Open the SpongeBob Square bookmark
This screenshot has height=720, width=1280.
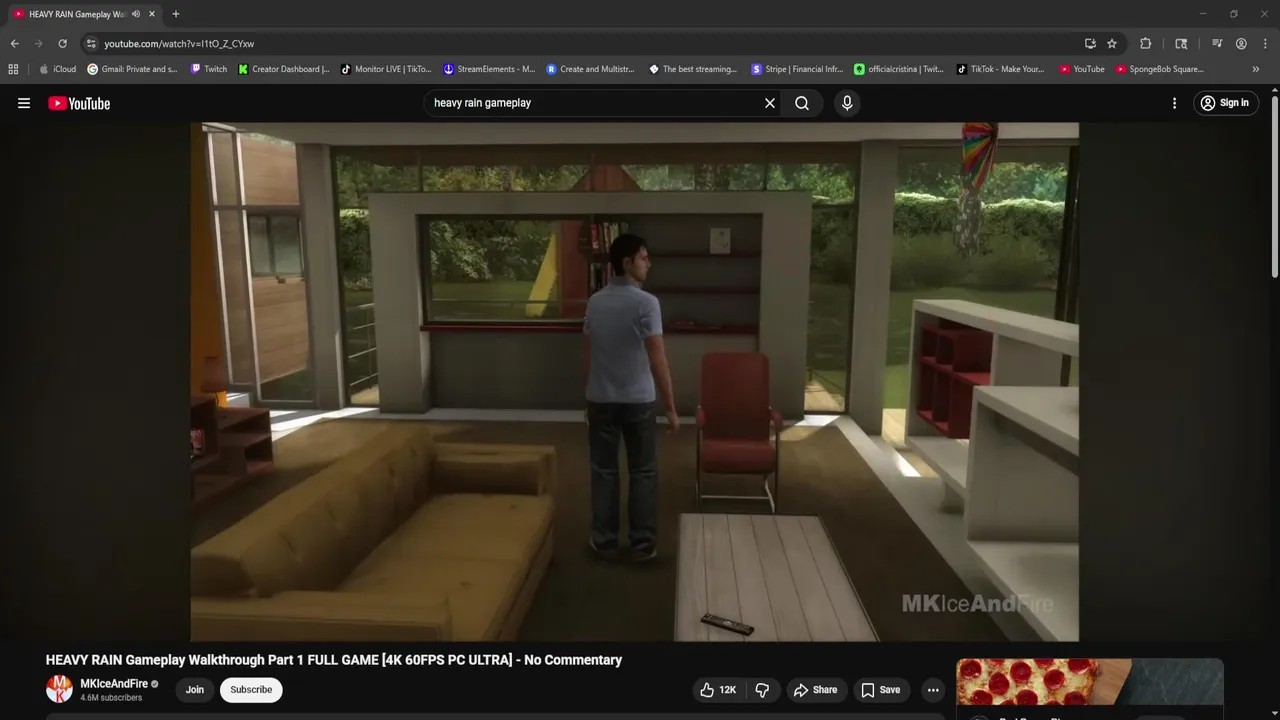point(1160,69)
